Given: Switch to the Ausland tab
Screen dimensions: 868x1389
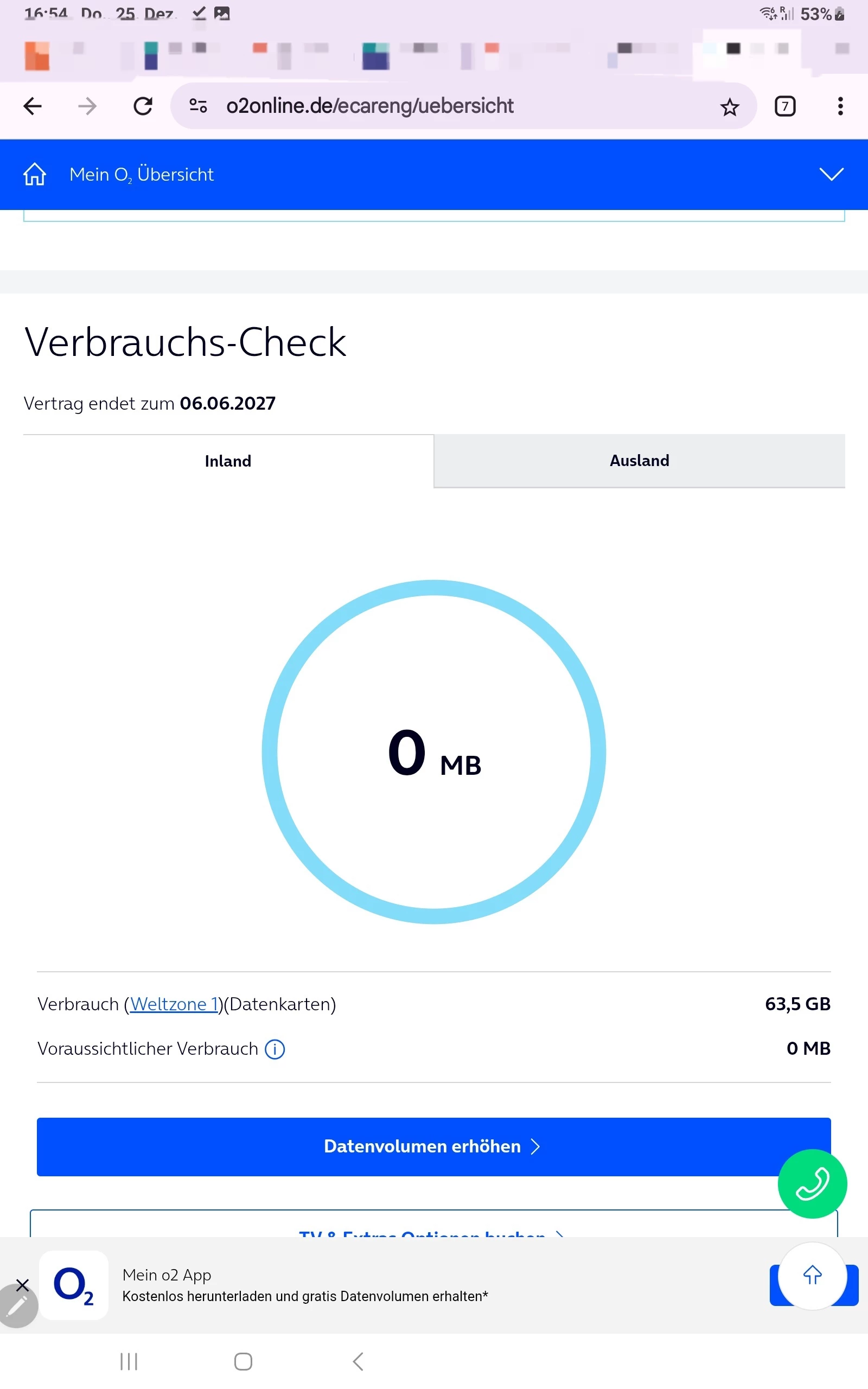Looking at the screenshot, I should click(x=639, y=461).
